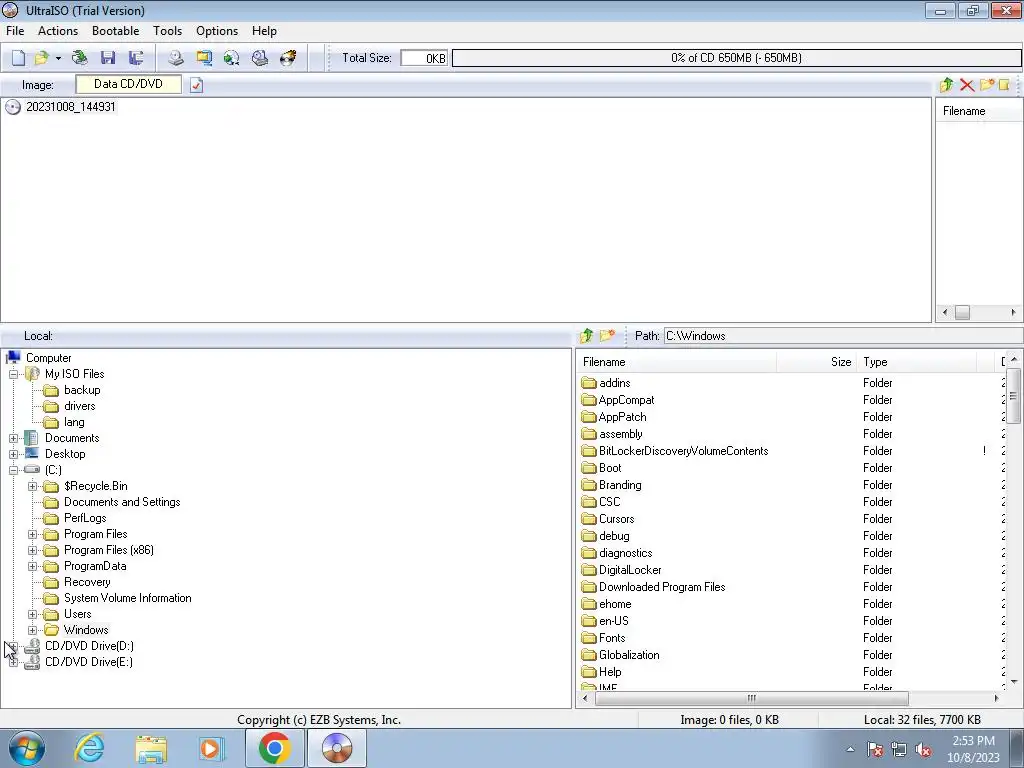The height and width of the screenshot is (768, 1024).
Task: Collapse the (C:) drive tree node
Action: [x=13, y=470]
